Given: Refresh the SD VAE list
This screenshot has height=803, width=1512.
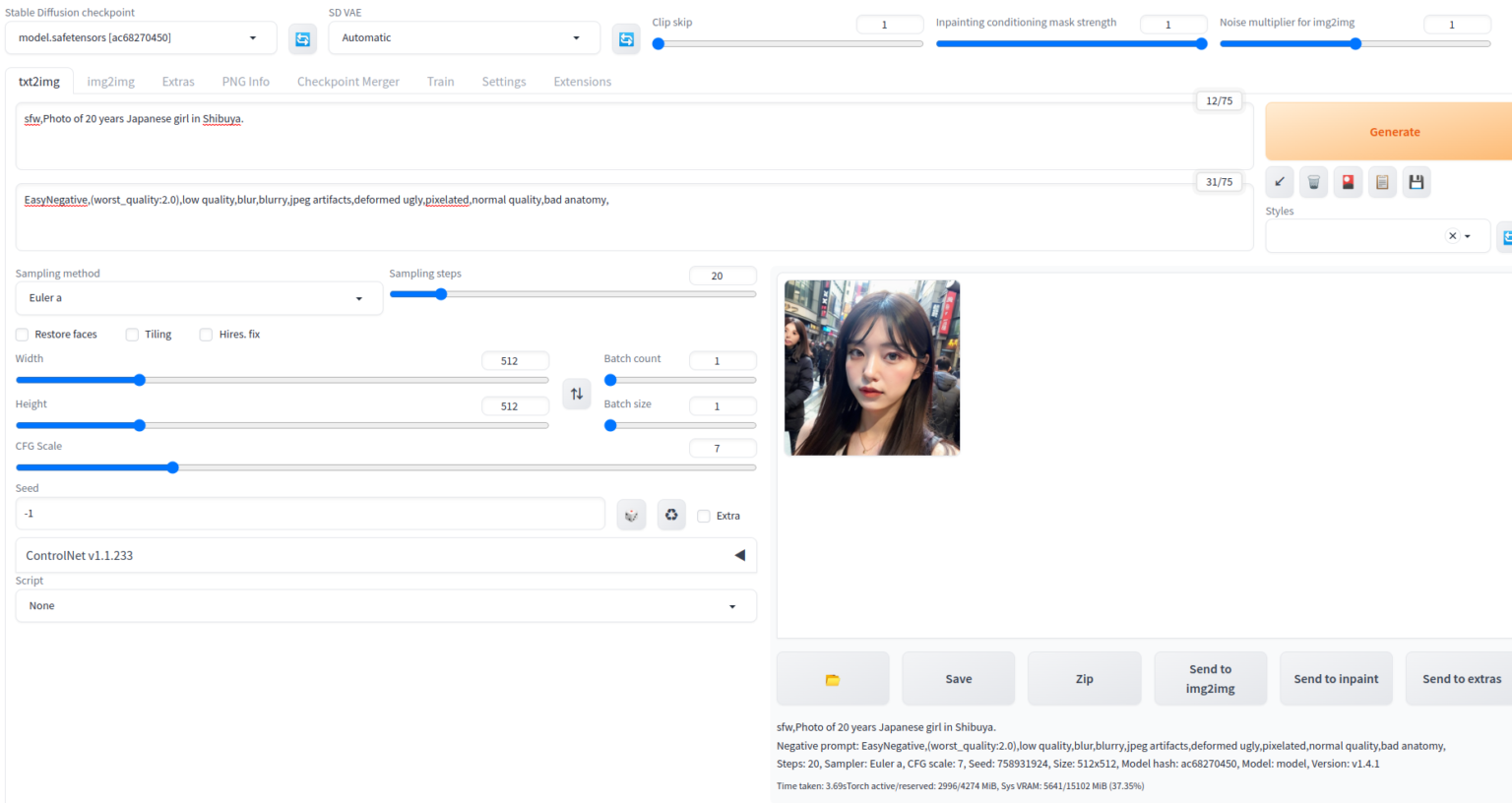Looking at the screenshot, I should [x=626, y=38].
